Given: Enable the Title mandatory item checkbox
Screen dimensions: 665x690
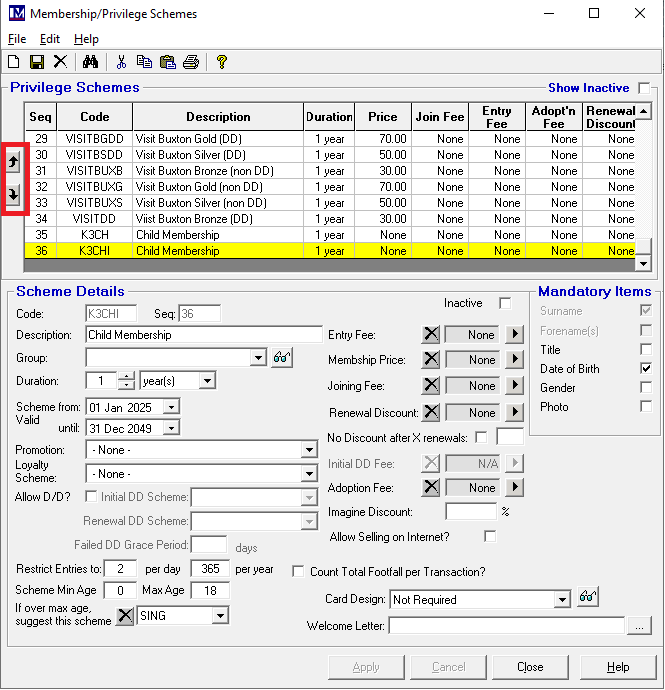Looking at the screenshot, I should 646,349.
